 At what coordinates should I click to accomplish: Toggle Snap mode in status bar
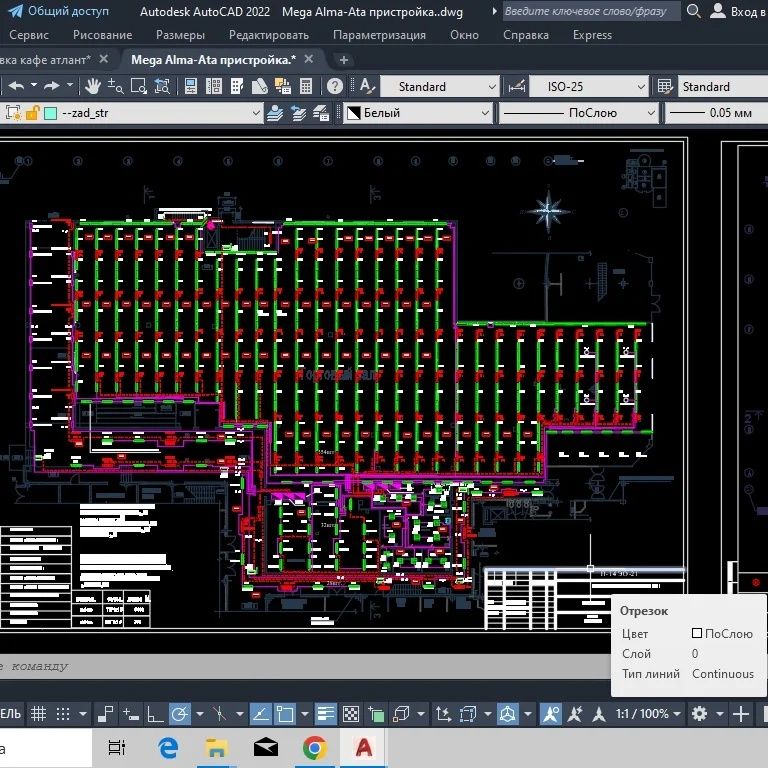click(63, 714)
